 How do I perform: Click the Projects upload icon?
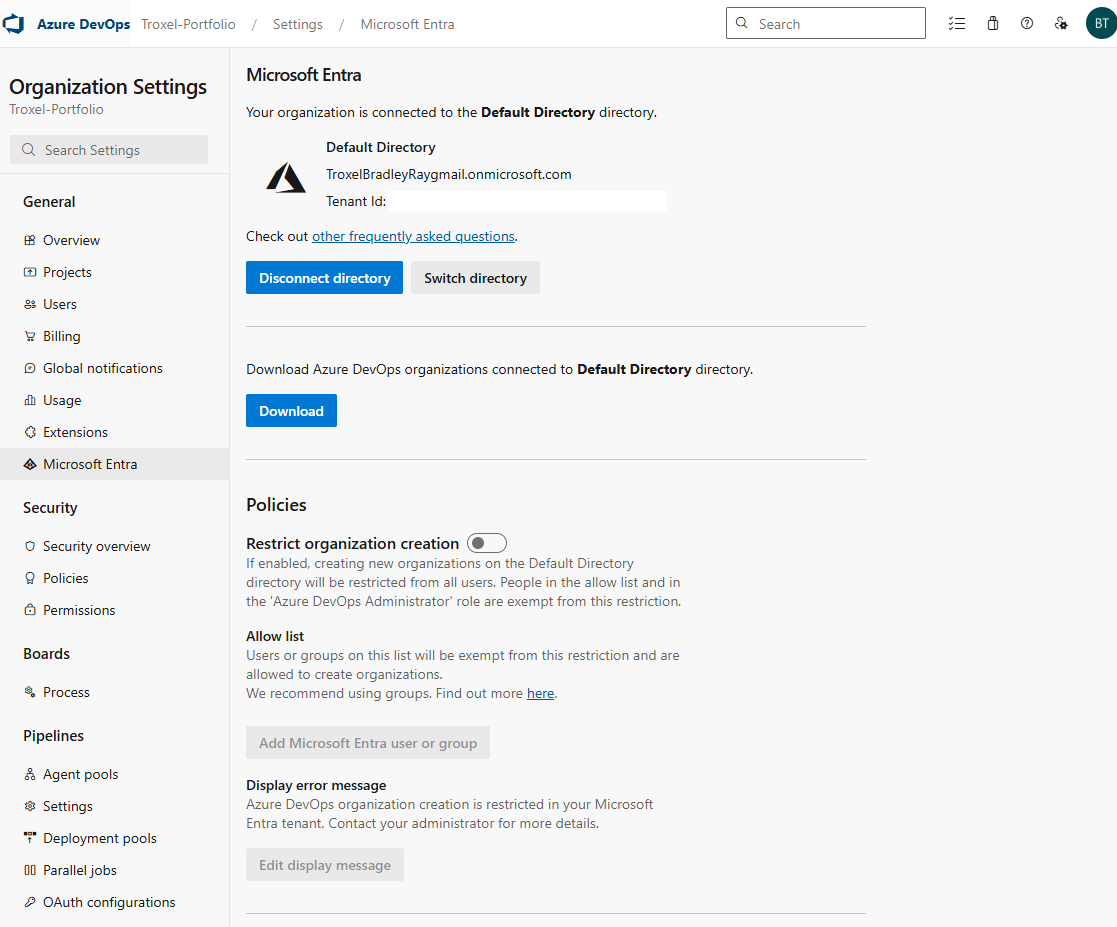[x=30, y=272]
